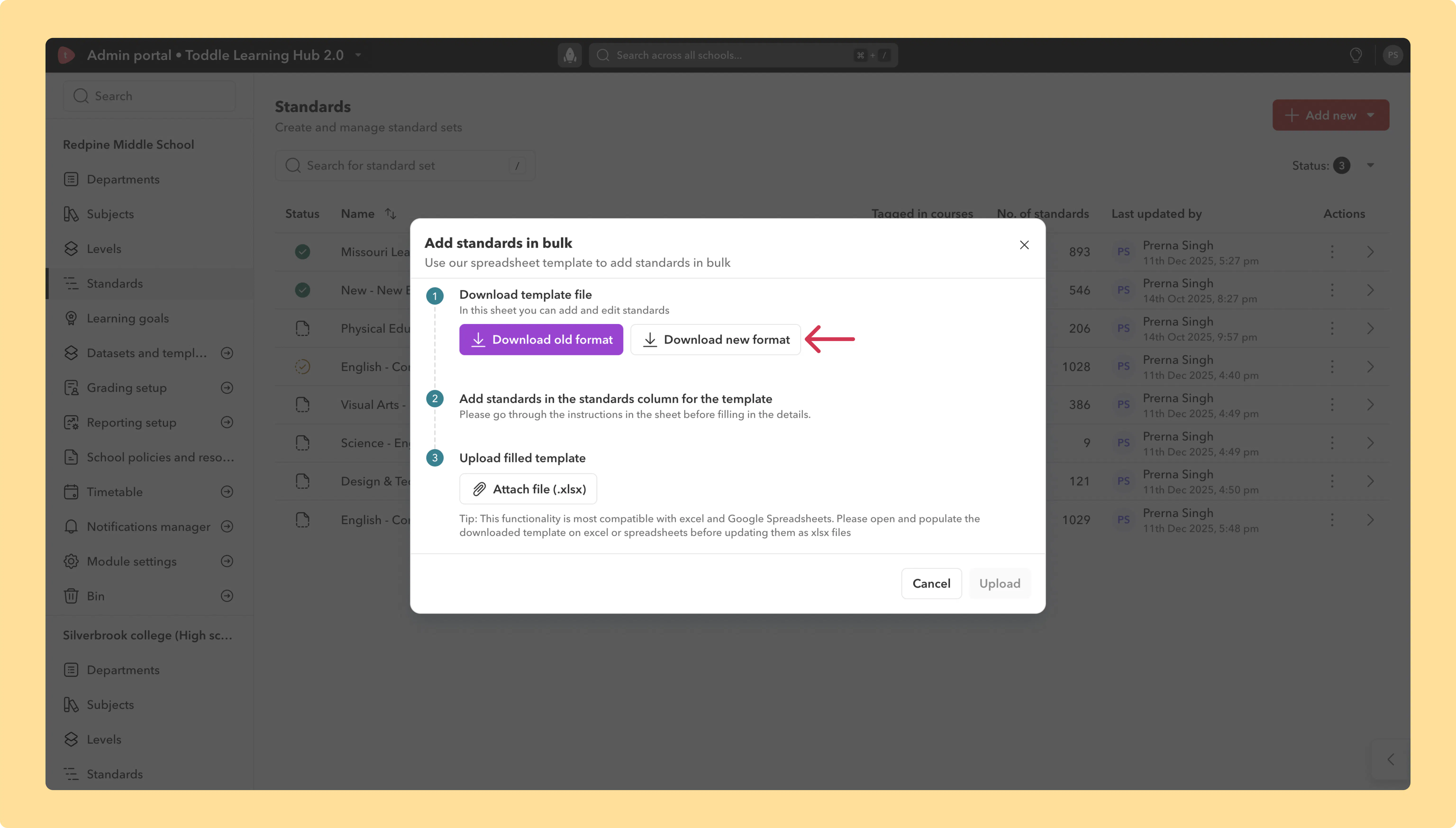Open actions menu for Science row
The width and height of the screenshot is (1456, 828).
point(1332,443)
